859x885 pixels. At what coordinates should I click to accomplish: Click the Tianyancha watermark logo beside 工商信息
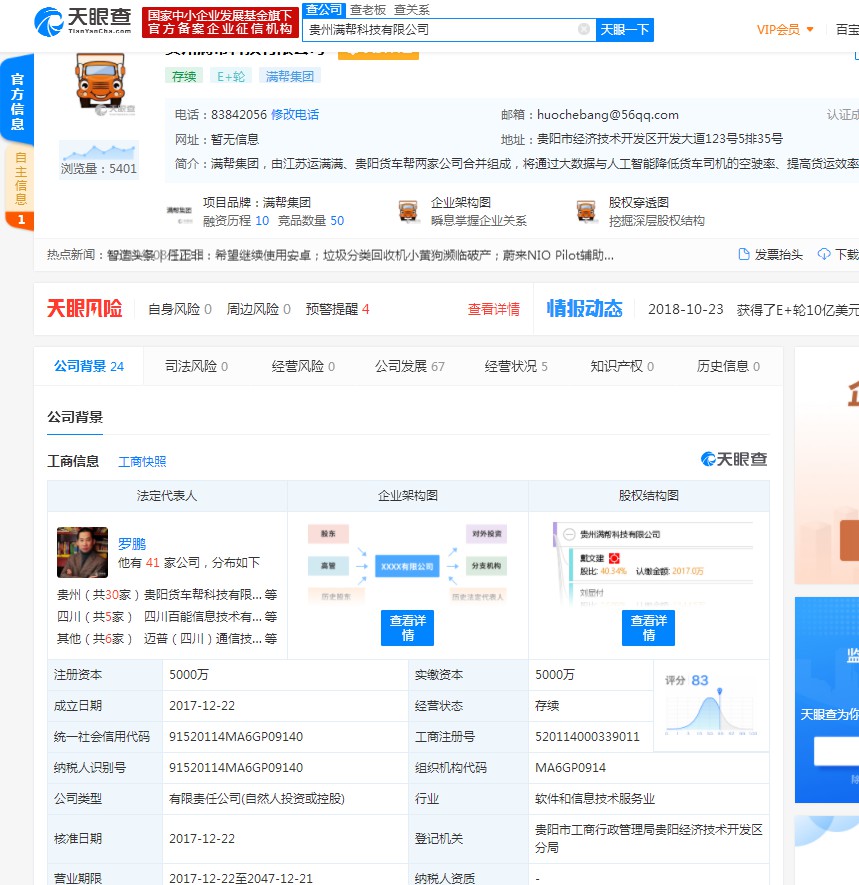734,459
